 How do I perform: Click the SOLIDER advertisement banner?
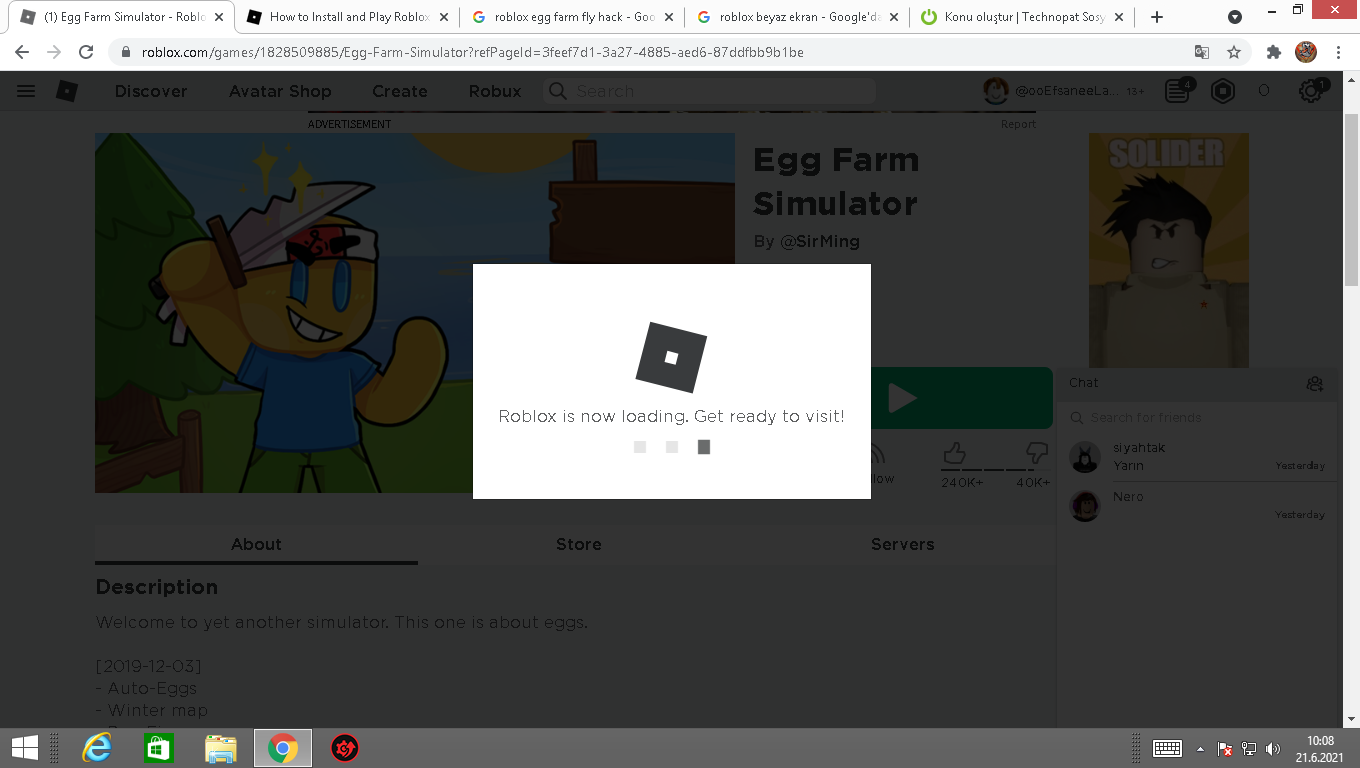coord(1168,250)
